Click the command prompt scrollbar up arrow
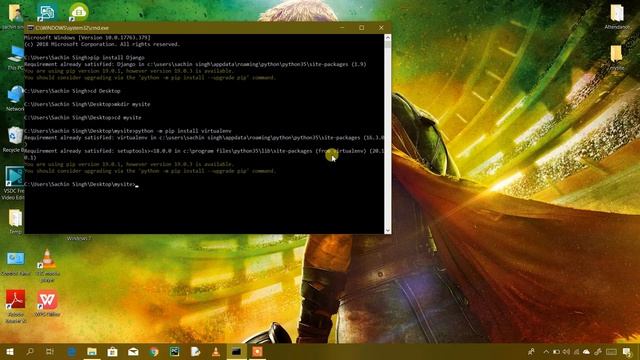 387,37
